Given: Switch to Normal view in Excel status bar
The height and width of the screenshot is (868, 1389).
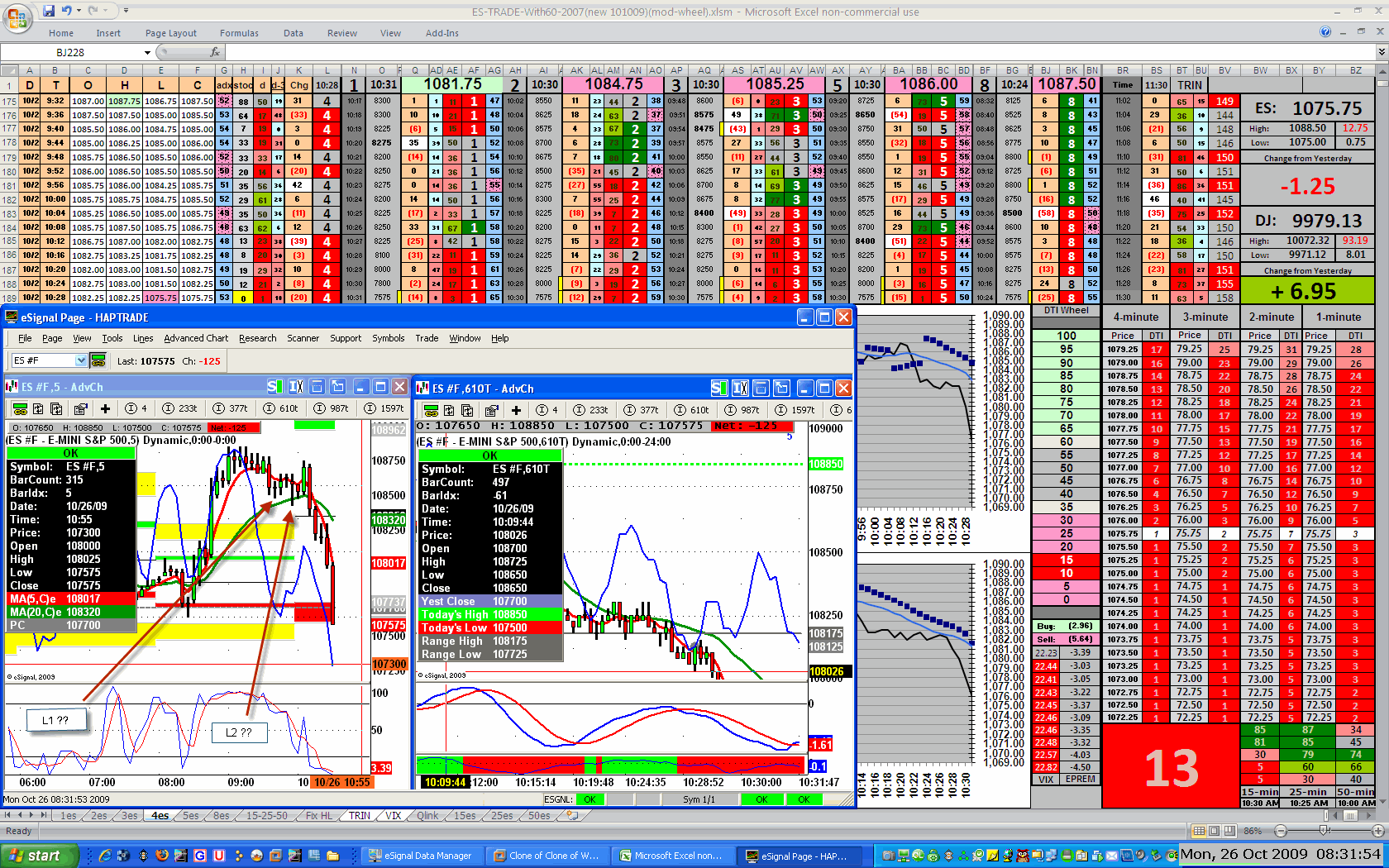Looking at the screenshot, I should pos(1199,830).
